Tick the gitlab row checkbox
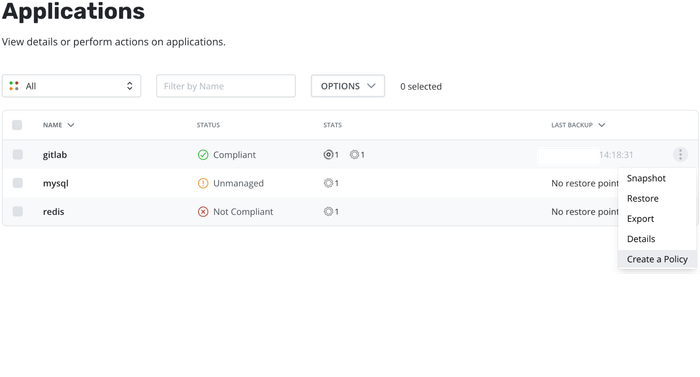This screenshot has height=377, width=700. tap(17, 155)
